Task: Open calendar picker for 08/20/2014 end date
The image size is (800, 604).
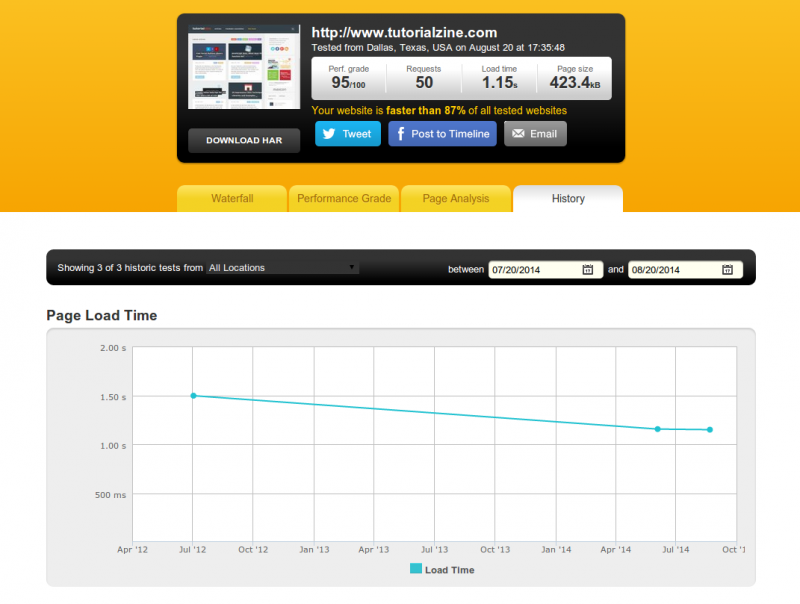Action: click(727, 269)
